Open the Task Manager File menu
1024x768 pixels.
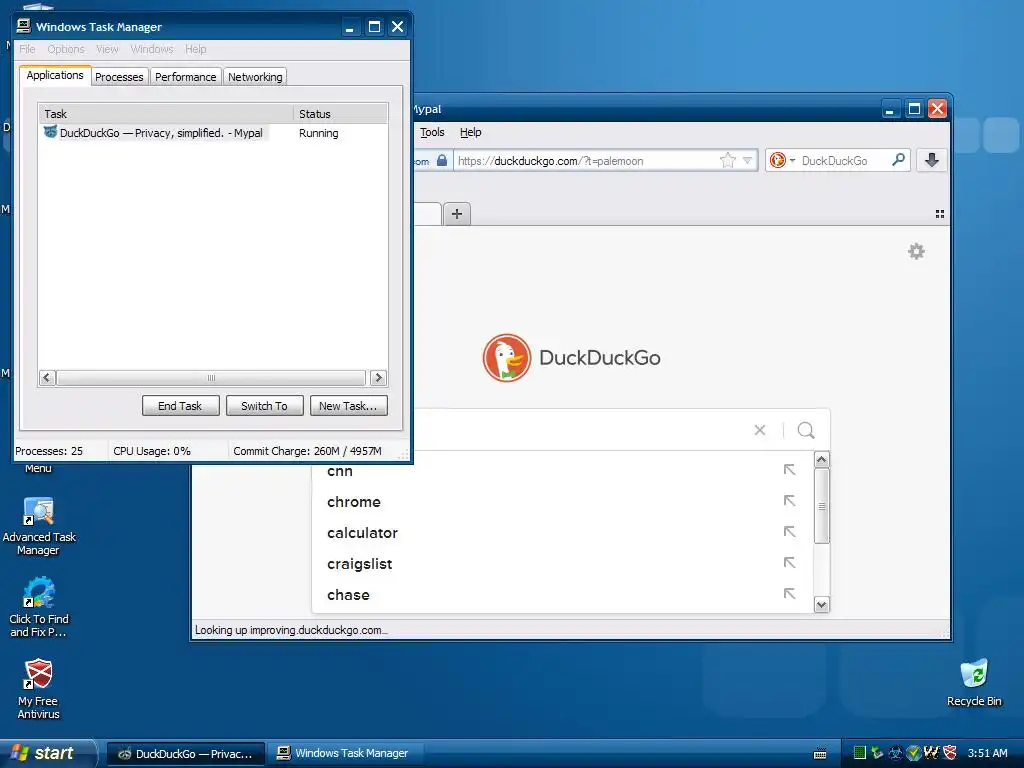point(27,49)
